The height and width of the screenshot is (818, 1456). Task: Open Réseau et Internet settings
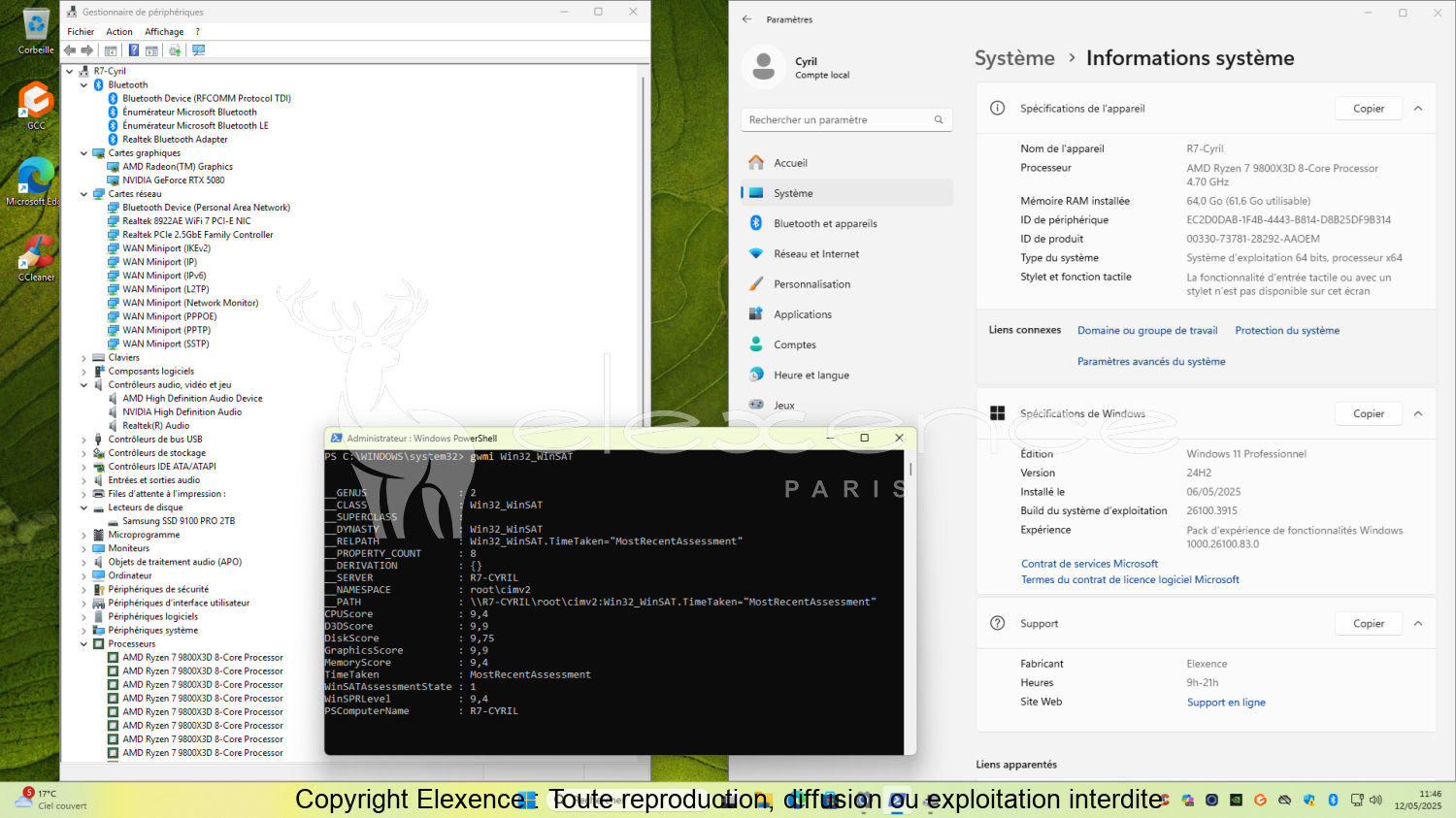point(846,254)
